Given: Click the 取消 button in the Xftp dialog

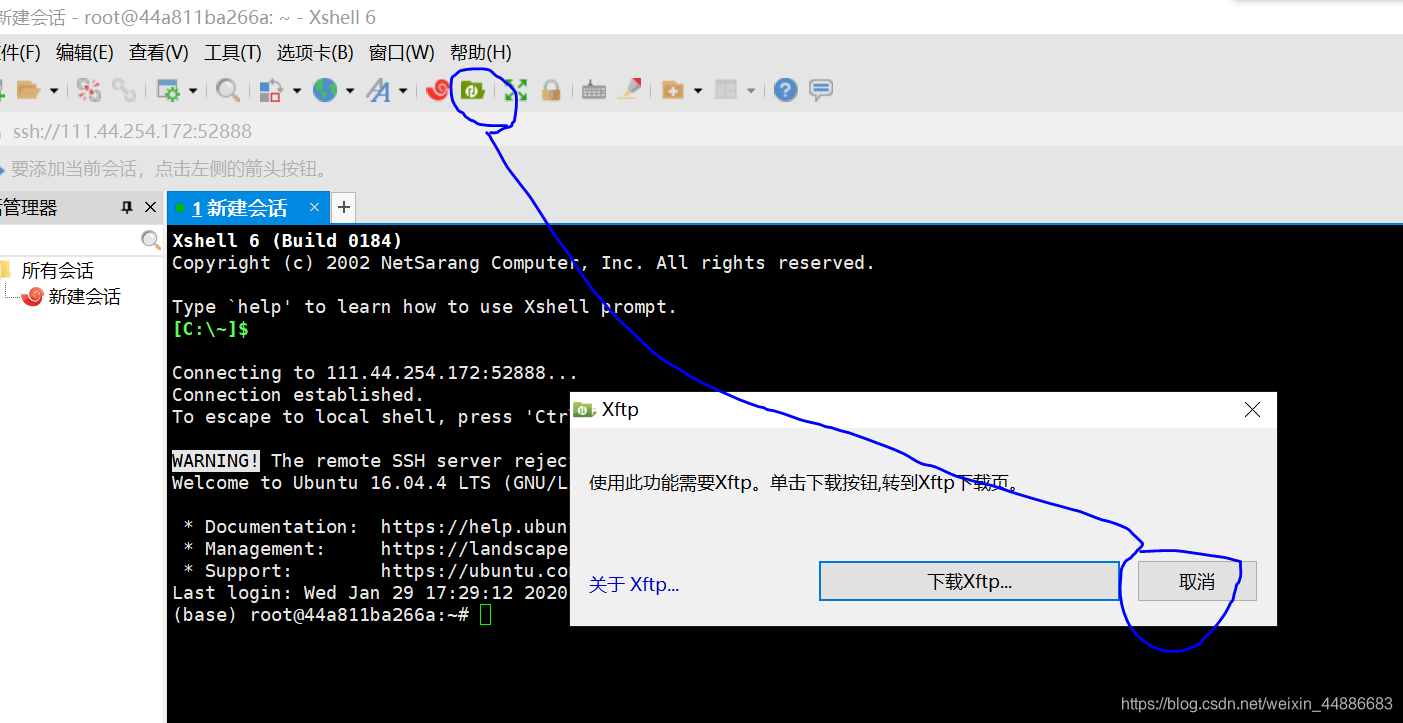Looking at the screenshot, I should tap(1197, 581).
